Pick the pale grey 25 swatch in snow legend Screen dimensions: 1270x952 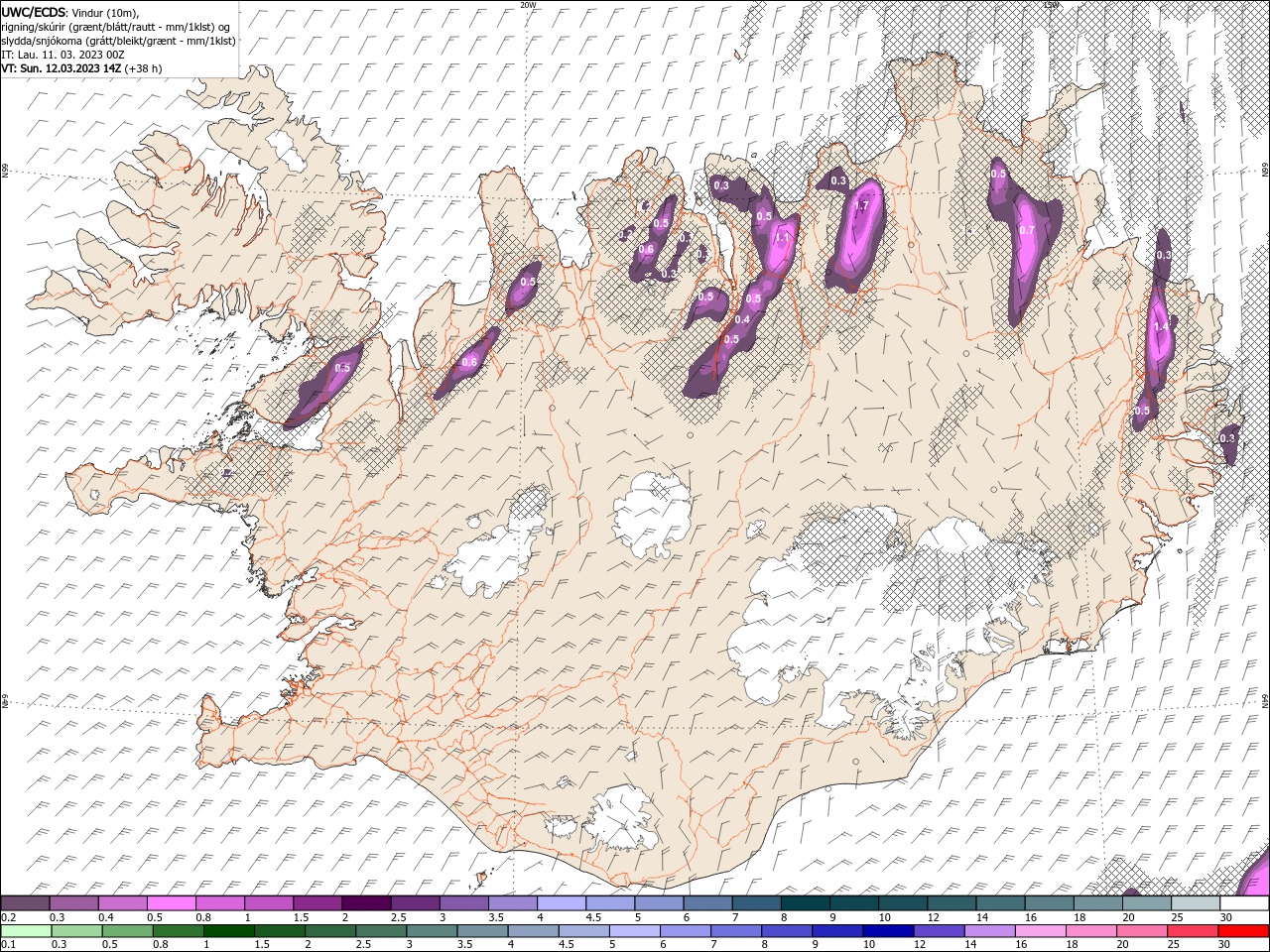[1196, 903]
